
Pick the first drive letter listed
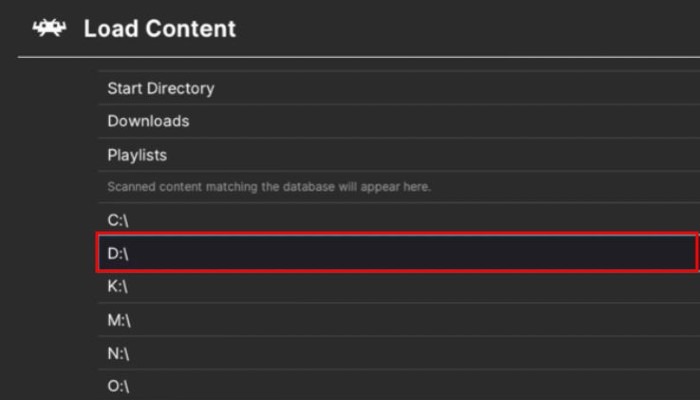[118, 219]
